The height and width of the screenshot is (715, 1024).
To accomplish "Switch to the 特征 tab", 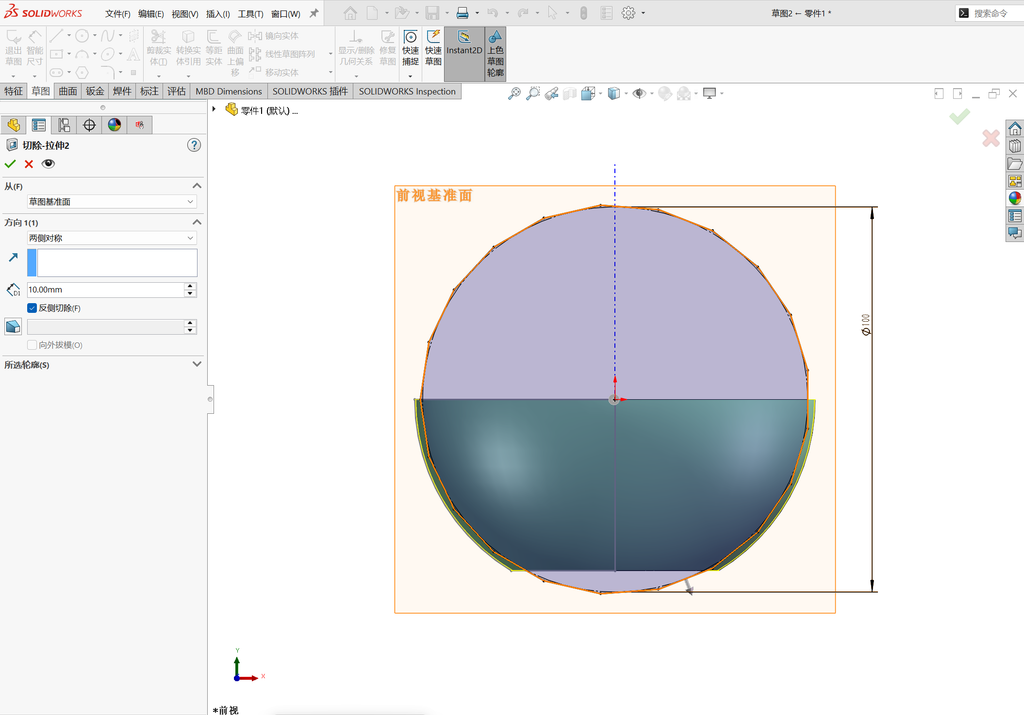I will 13,91.
